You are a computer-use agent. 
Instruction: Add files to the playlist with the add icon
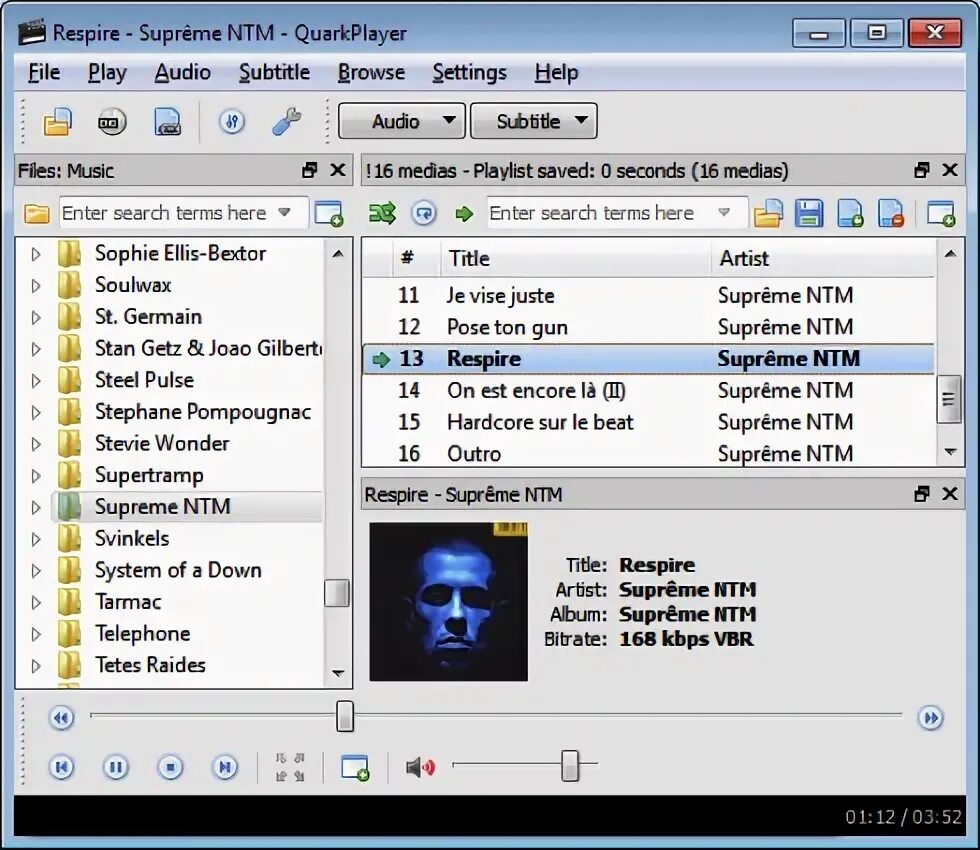(x=850, y=212)
